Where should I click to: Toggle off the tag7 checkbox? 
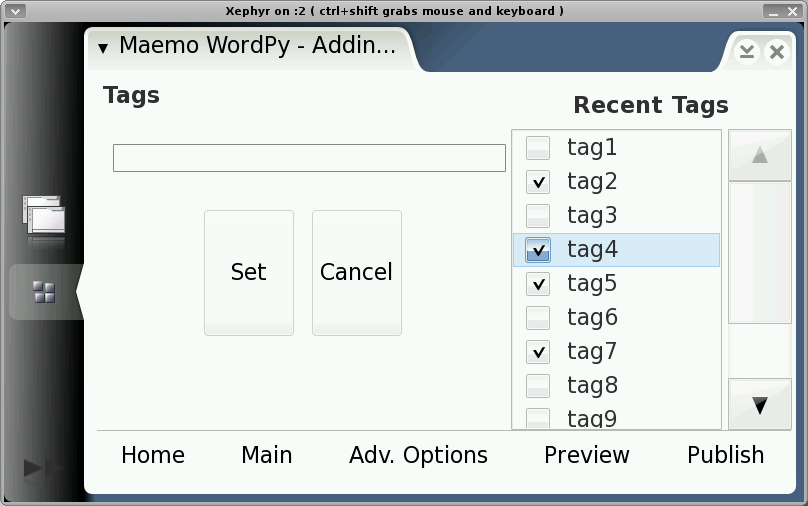point(538,352)
